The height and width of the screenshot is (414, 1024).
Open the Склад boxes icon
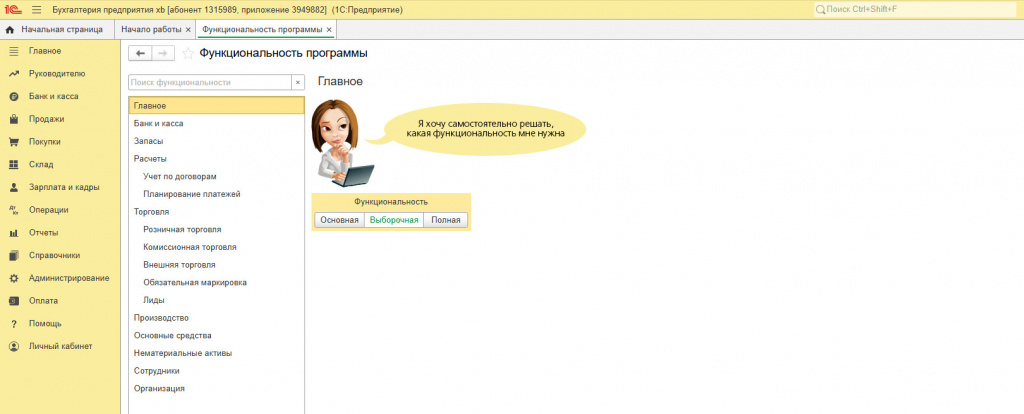[x=14, y=165]
